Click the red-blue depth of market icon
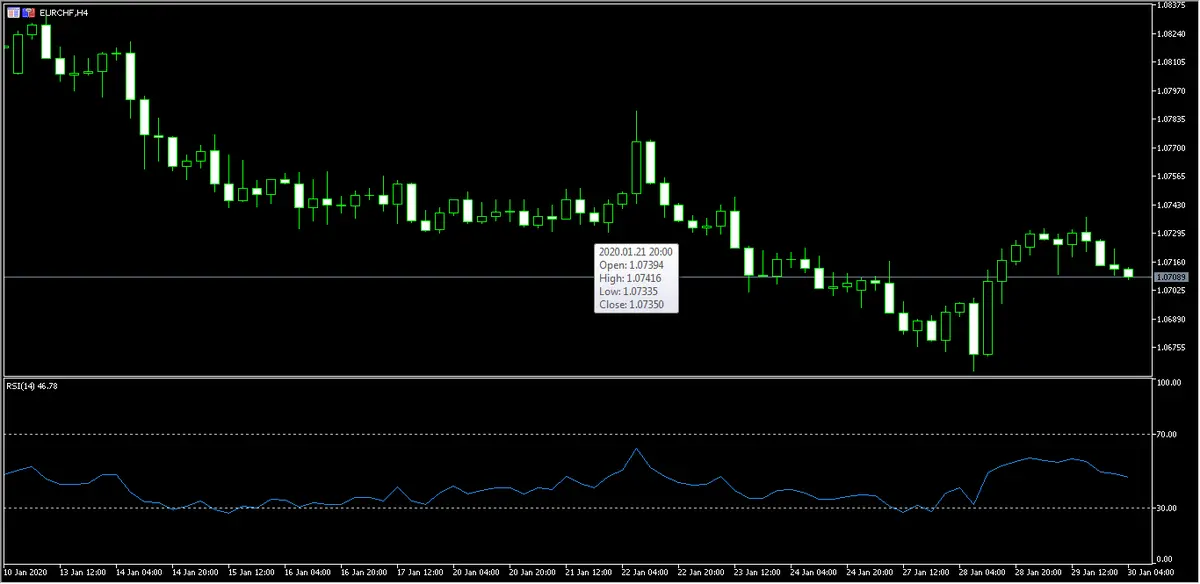The width and height of the screenshot is (1200, 584). pyautogui.click(x=27, y=12)
